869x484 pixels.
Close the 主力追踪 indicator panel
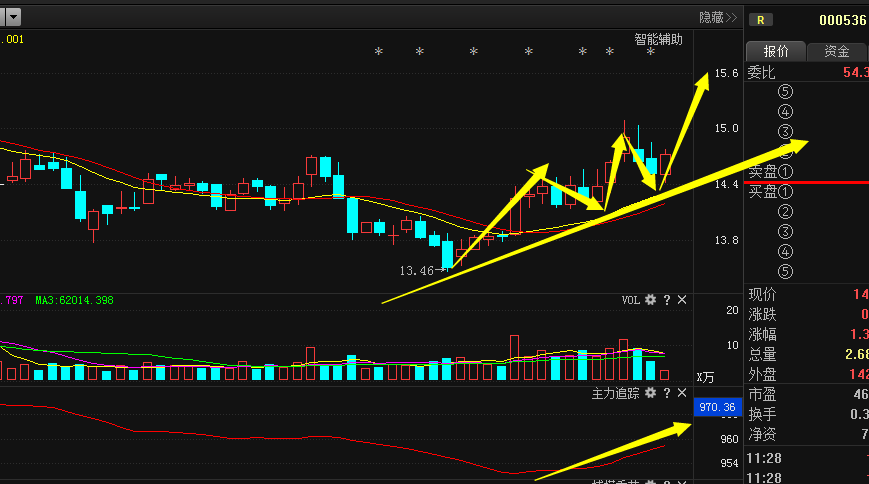pos(682,393)
